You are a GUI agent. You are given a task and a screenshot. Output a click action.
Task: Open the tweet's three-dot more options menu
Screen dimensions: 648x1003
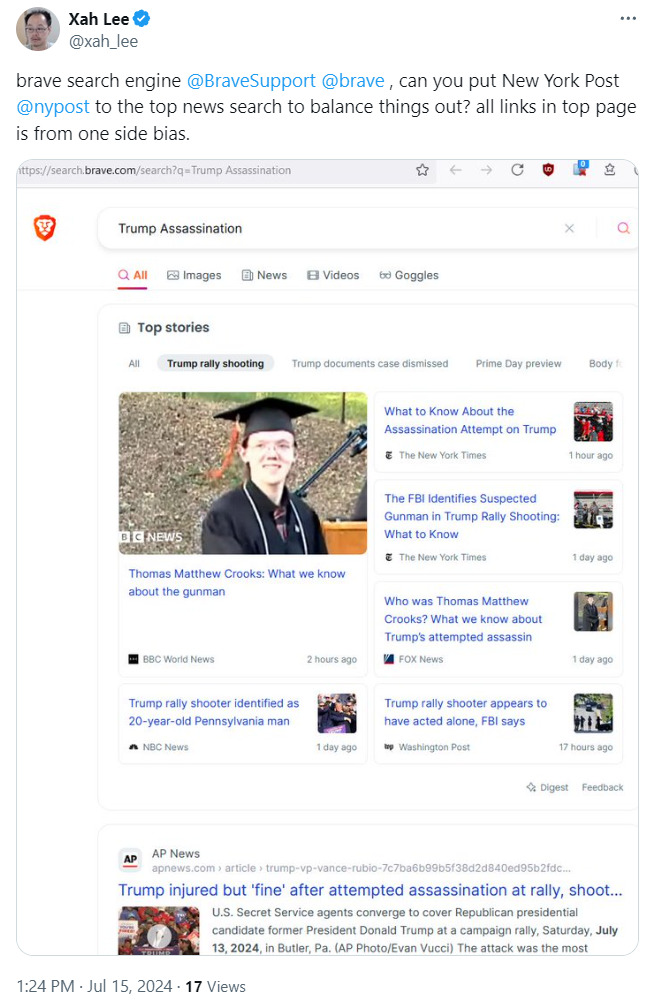click(x=627, y=19)
